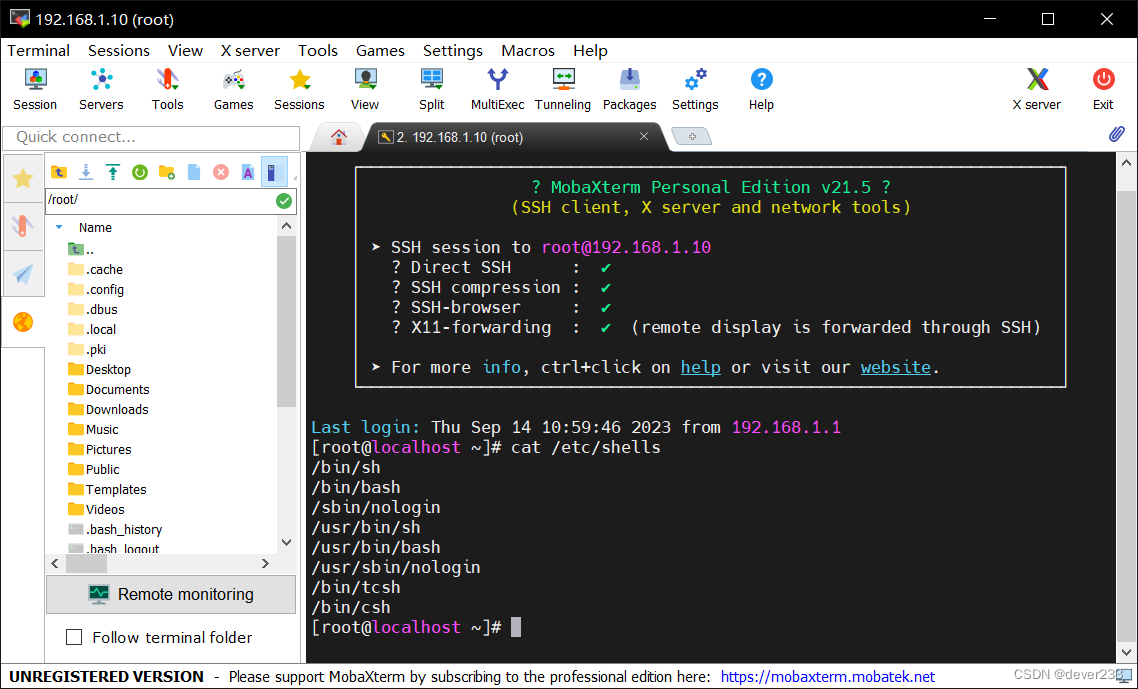Viewport: 1138px width, 689px height.
Task: Open the mobaxterm.mobatek.net link
Action: point(827,677)
